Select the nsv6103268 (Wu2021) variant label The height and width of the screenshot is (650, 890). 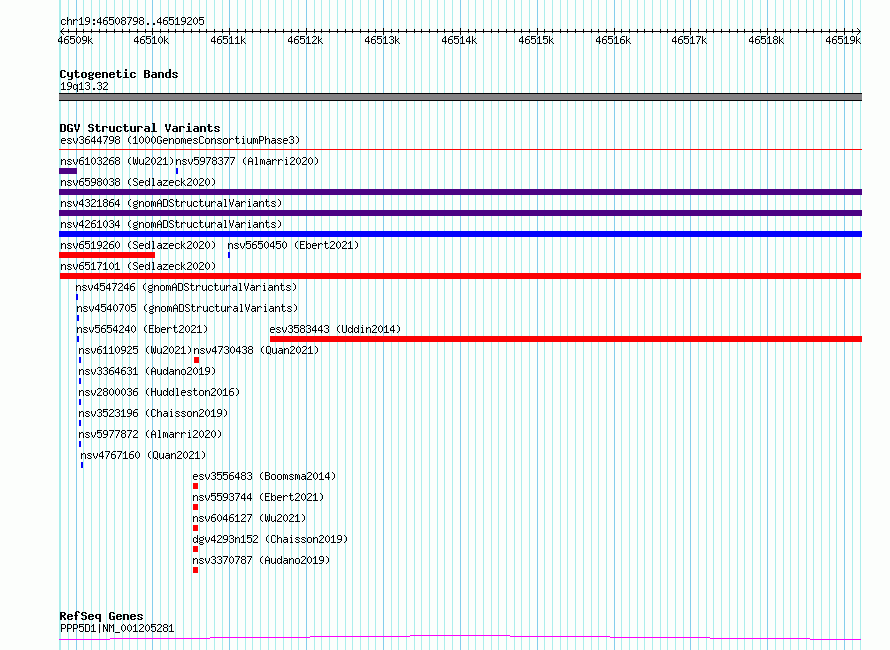tap(117, 161)
